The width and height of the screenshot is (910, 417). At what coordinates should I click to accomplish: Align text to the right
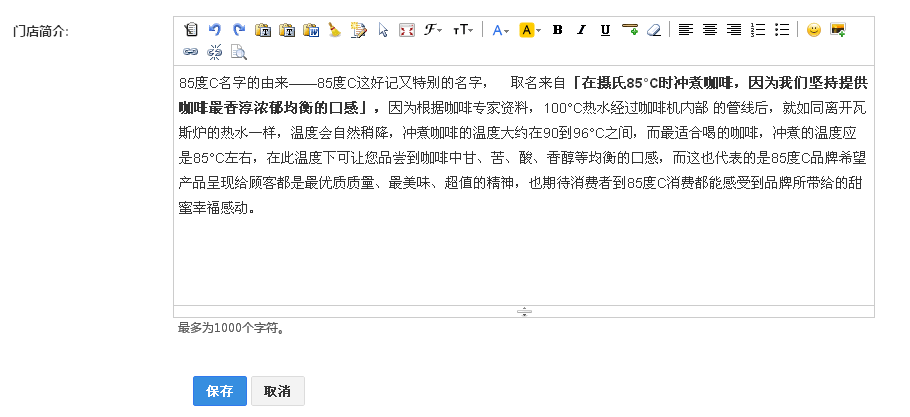pyautogui.click(x=734, y=30)
